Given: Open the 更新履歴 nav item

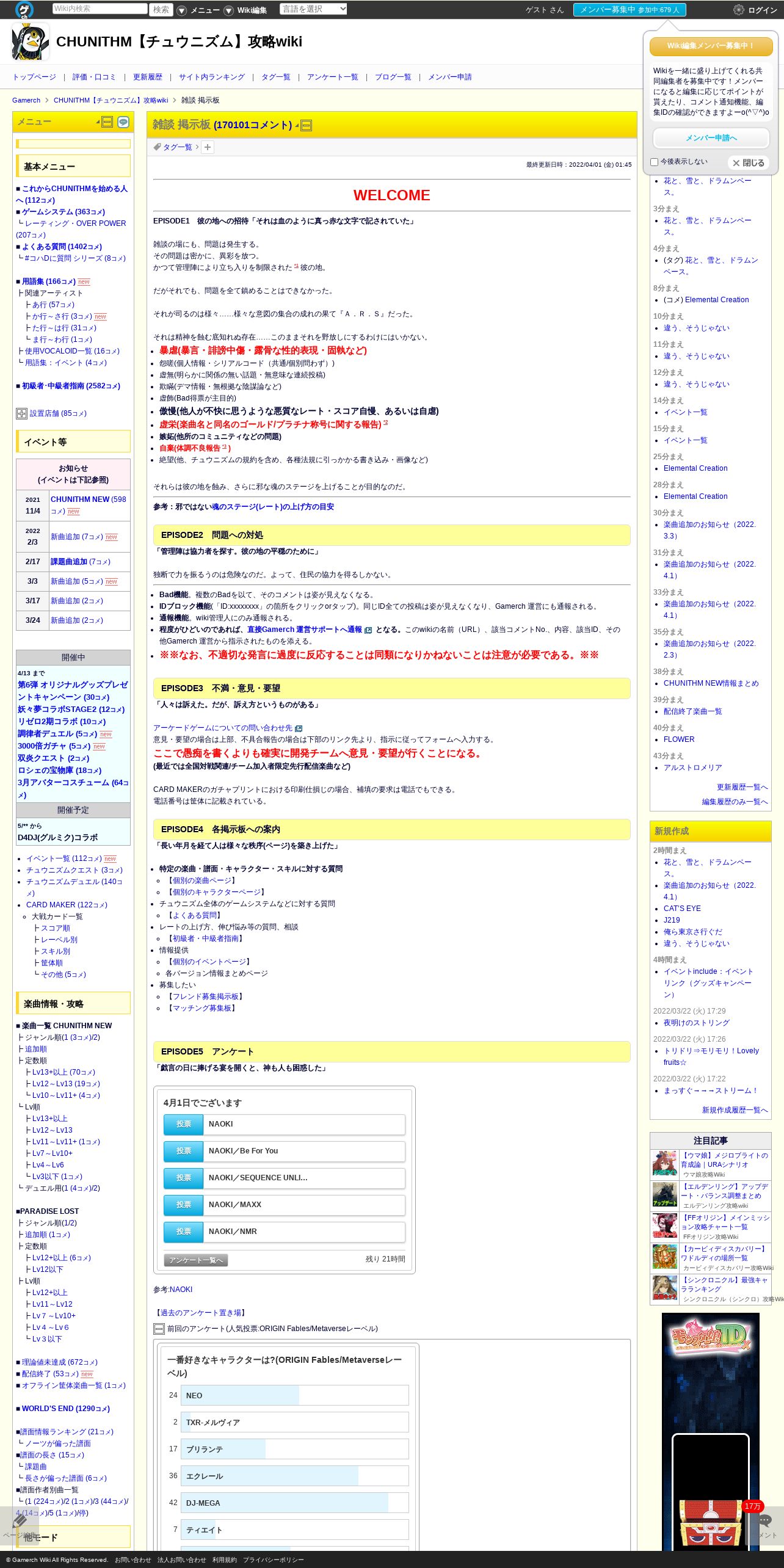Looking at the screenshot, I should 148,77.
